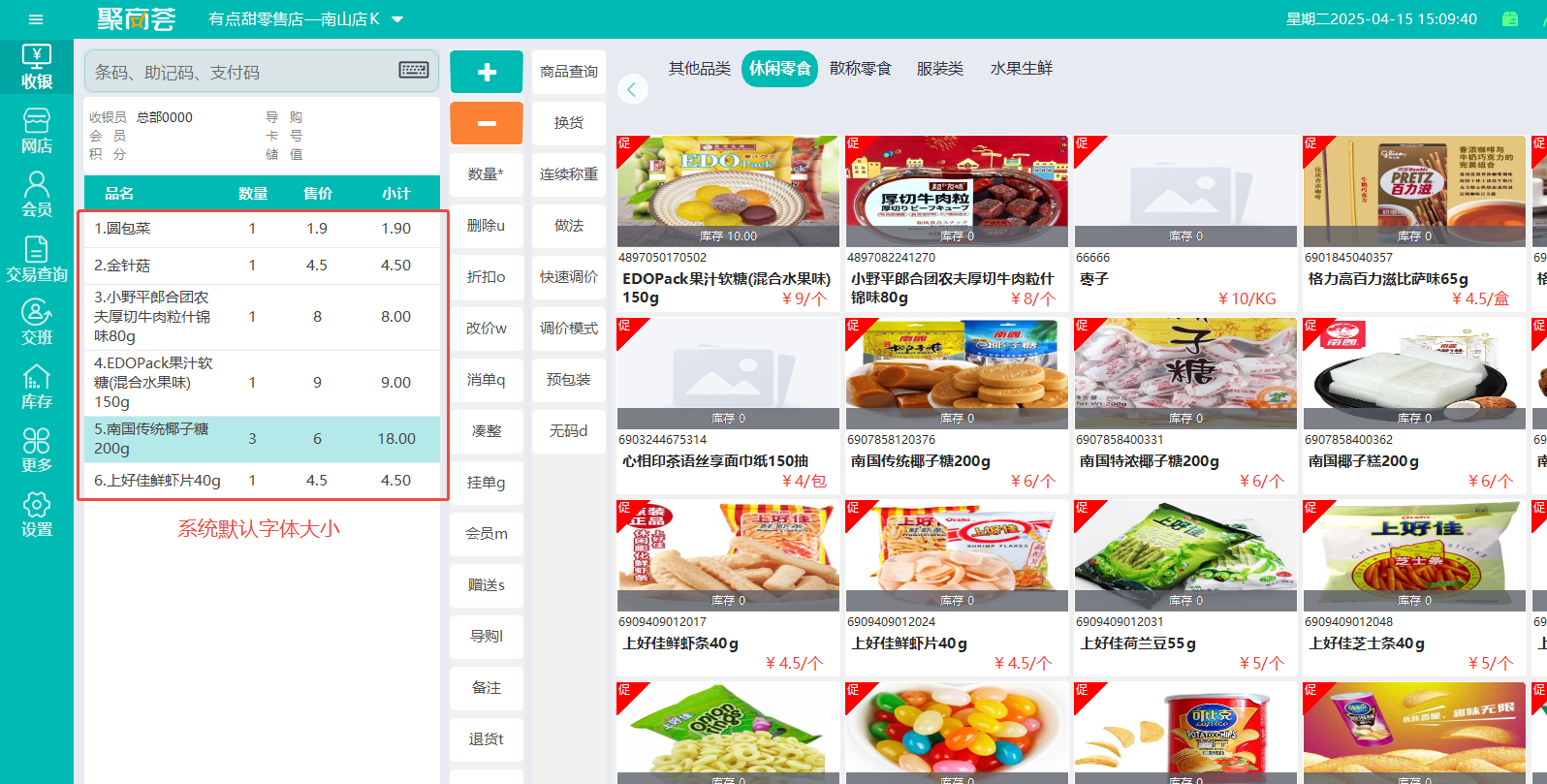Select the 其他品类 category tab
Image resolution: width=1547 pixels, height=784 pixels.
pos(700,69)
